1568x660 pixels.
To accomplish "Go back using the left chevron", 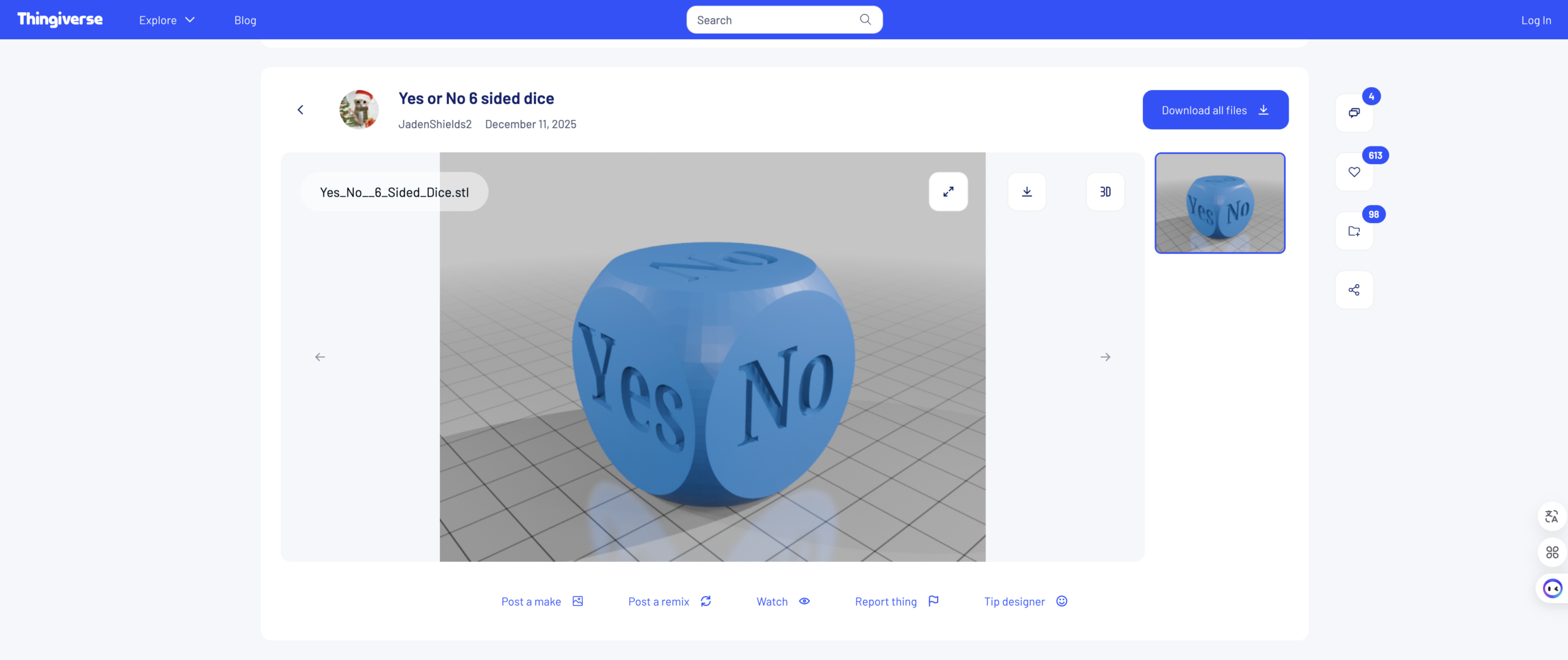I will pyautogui.click(x=300, y=110).
